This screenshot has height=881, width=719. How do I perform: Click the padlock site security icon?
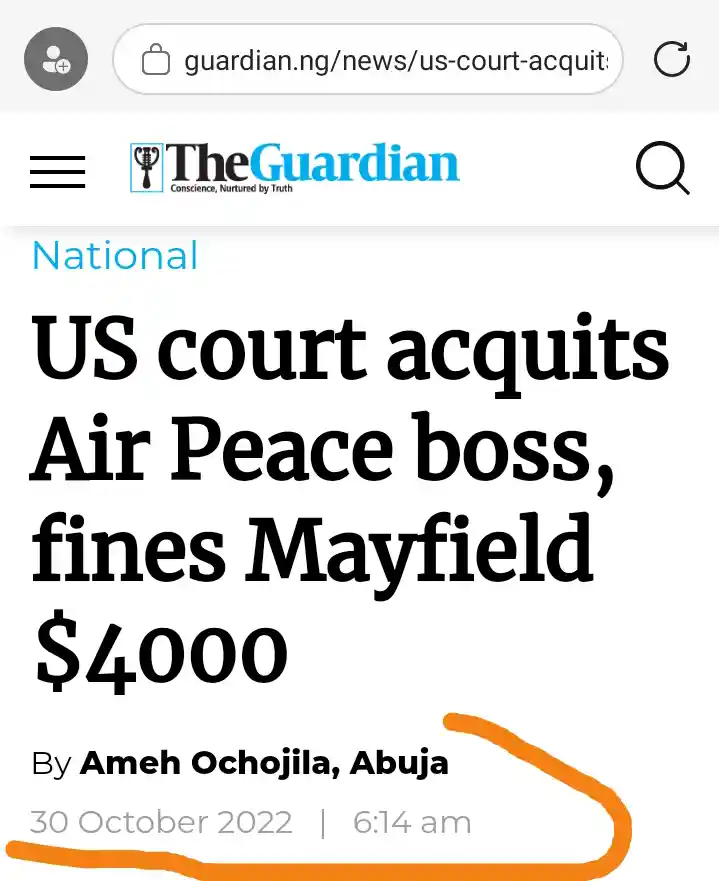pyautogui.click(x=157, y=59)
